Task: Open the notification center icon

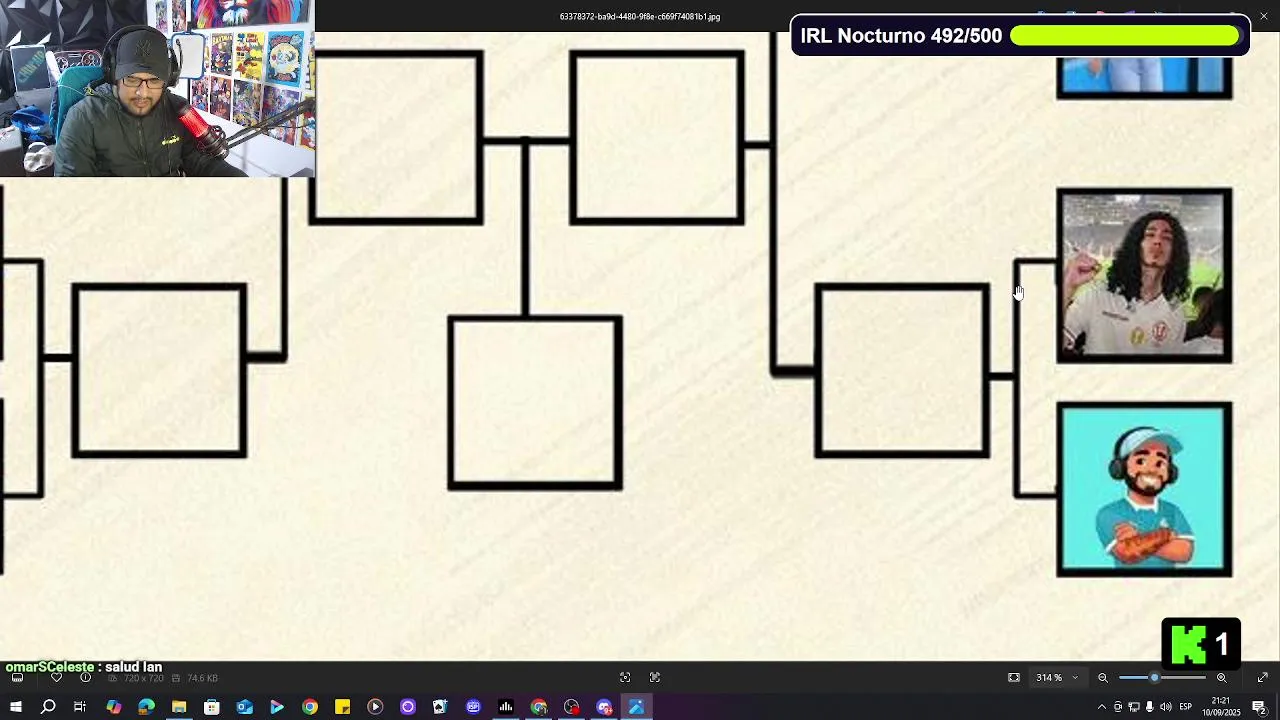Action: tap(1260, 708)
